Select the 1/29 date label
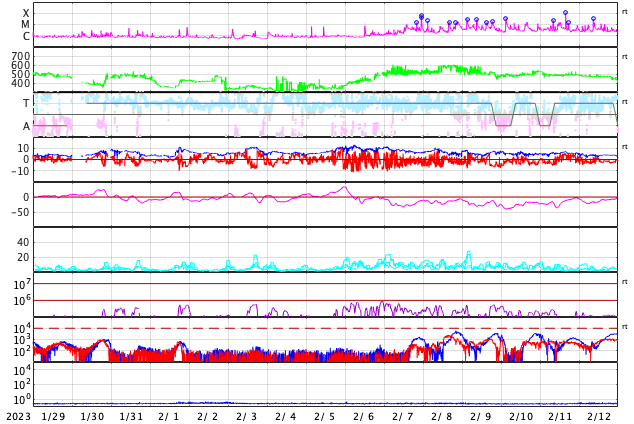634x424 pixels. click(x=53, y=417)
